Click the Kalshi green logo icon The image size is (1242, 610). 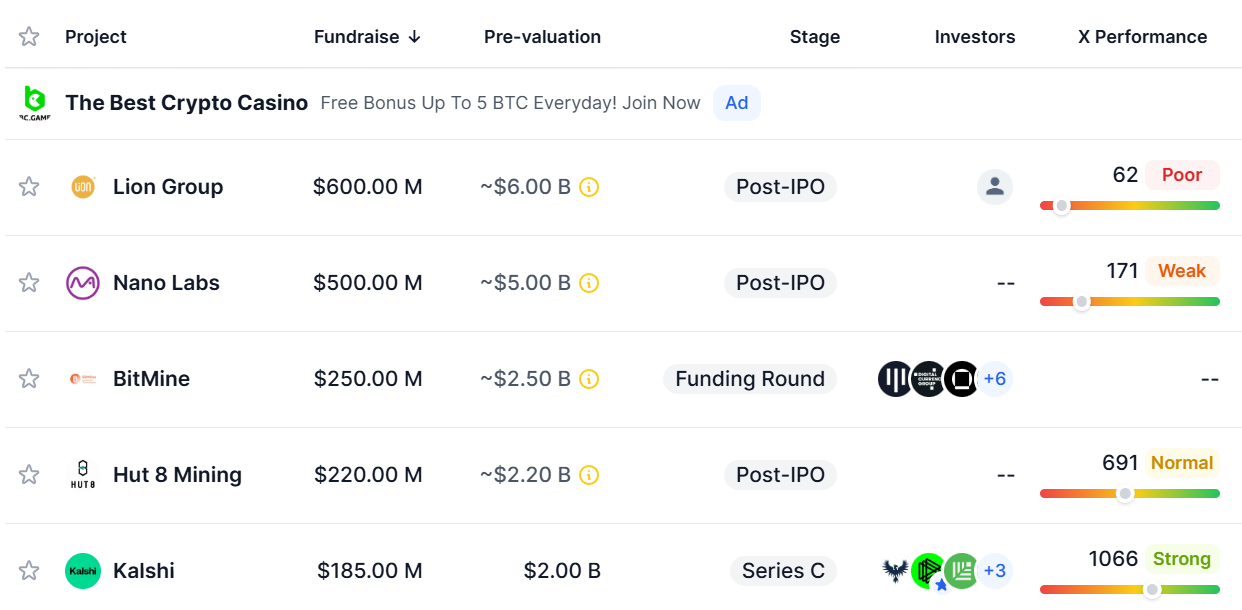tap(83, 571)
